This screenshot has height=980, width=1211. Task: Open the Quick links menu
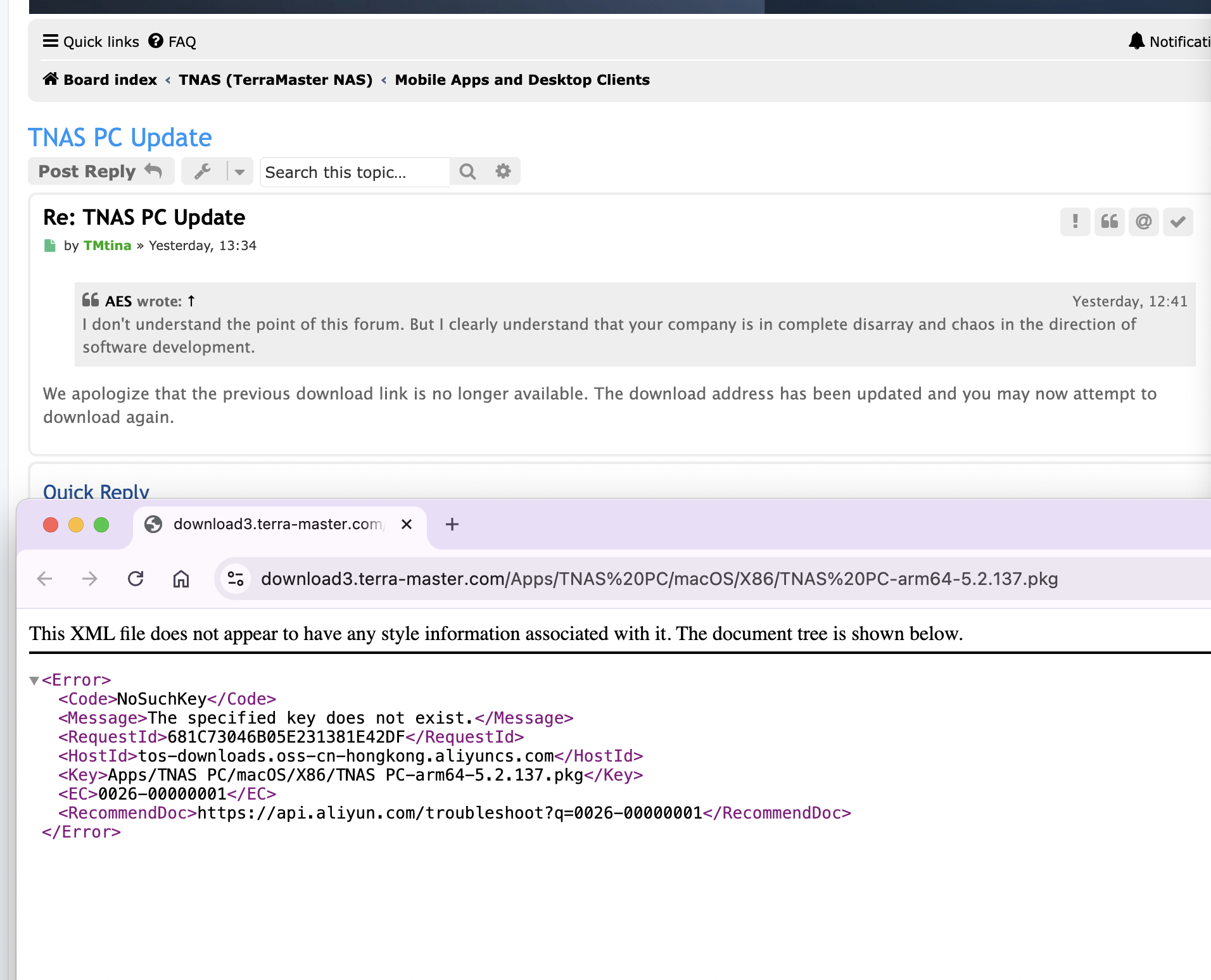click(91, 42)
